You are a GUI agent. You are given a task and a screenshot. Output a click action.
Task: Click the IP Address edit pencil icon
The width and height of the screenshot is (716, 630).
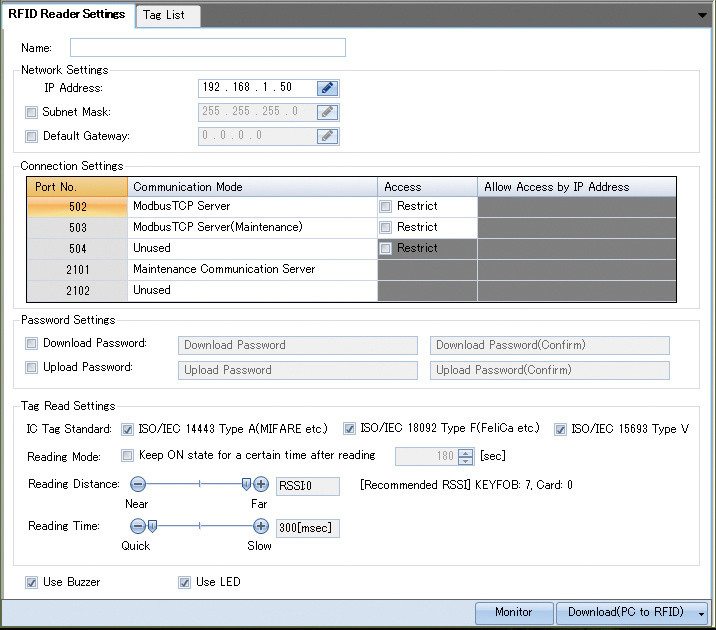coord(327,88)
